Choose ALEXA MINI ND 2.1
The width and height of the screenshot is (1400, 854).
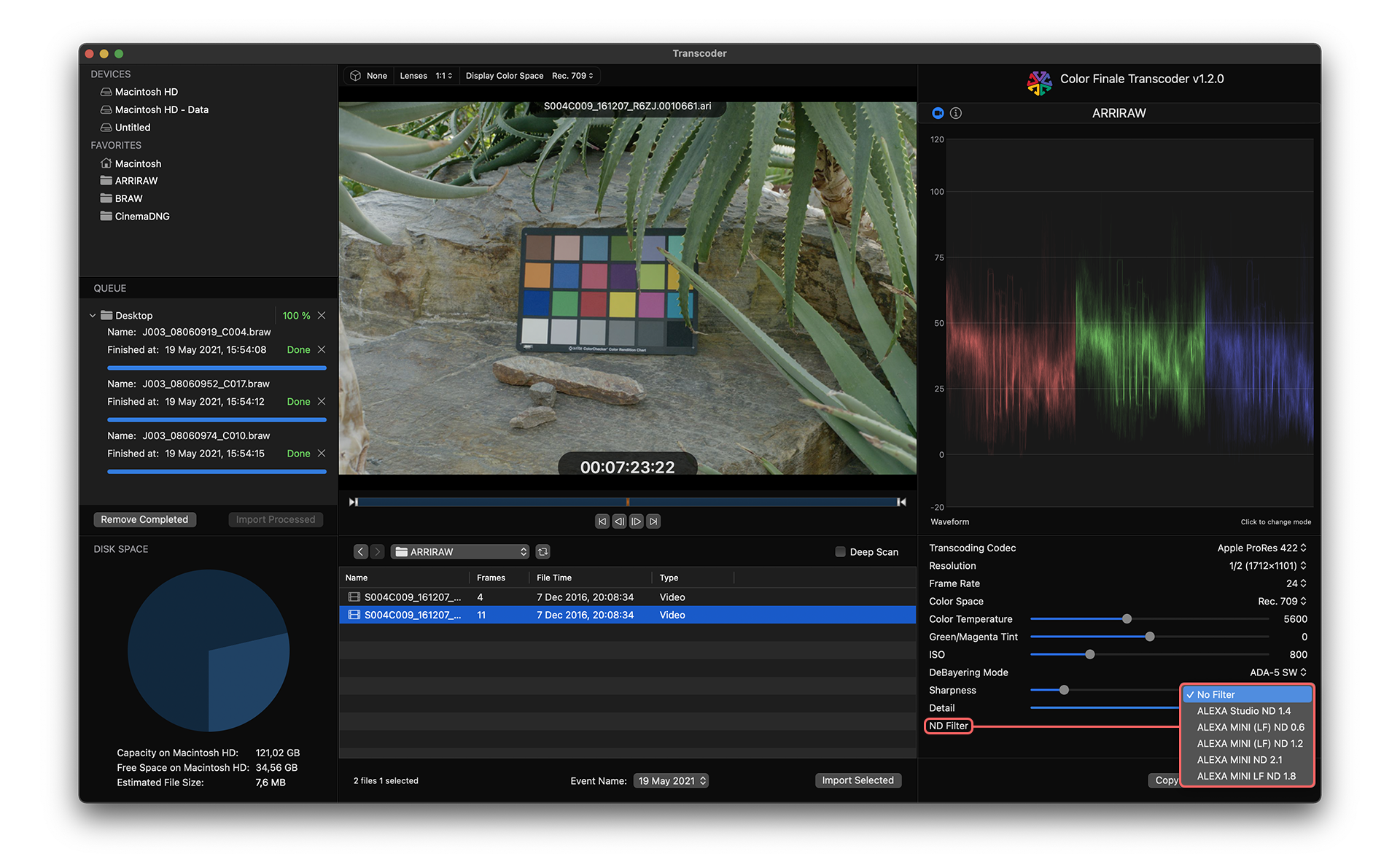tap(1247, 760)
